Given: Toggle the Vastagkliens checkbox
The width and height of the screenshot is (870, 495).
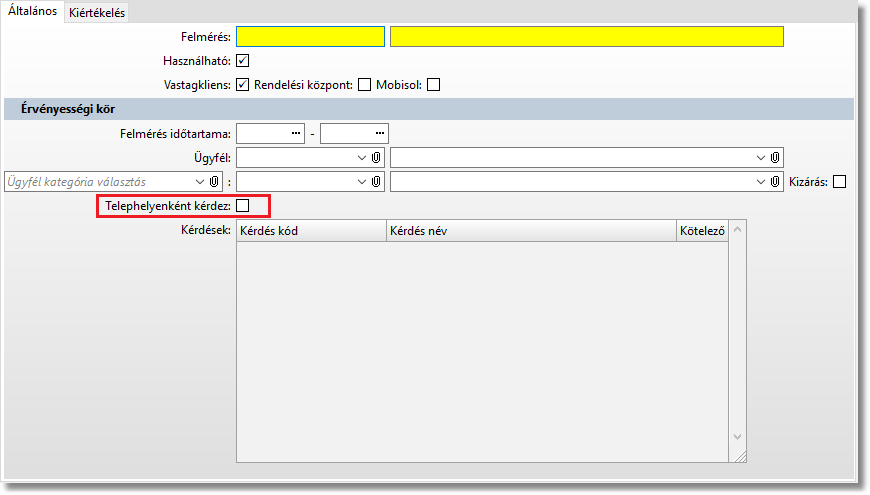Looking at the screenshot, I should pos(242,85).
